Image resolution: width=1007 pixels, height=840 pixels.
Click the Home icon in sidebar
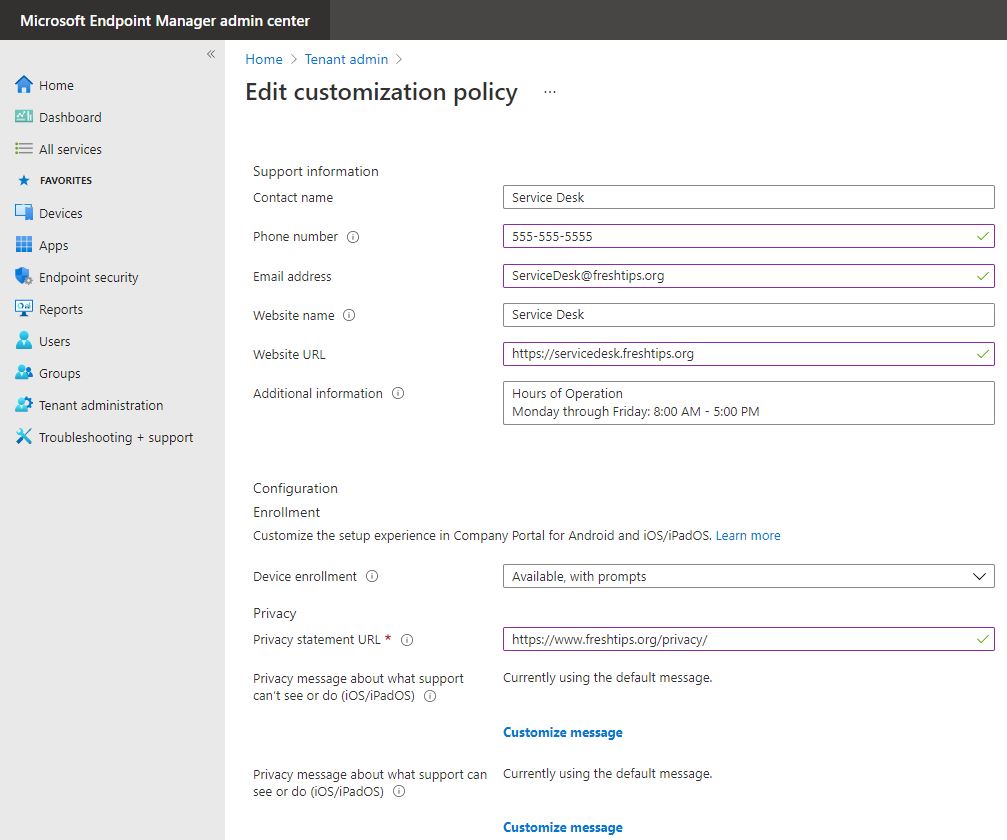[x=24, y=85]
